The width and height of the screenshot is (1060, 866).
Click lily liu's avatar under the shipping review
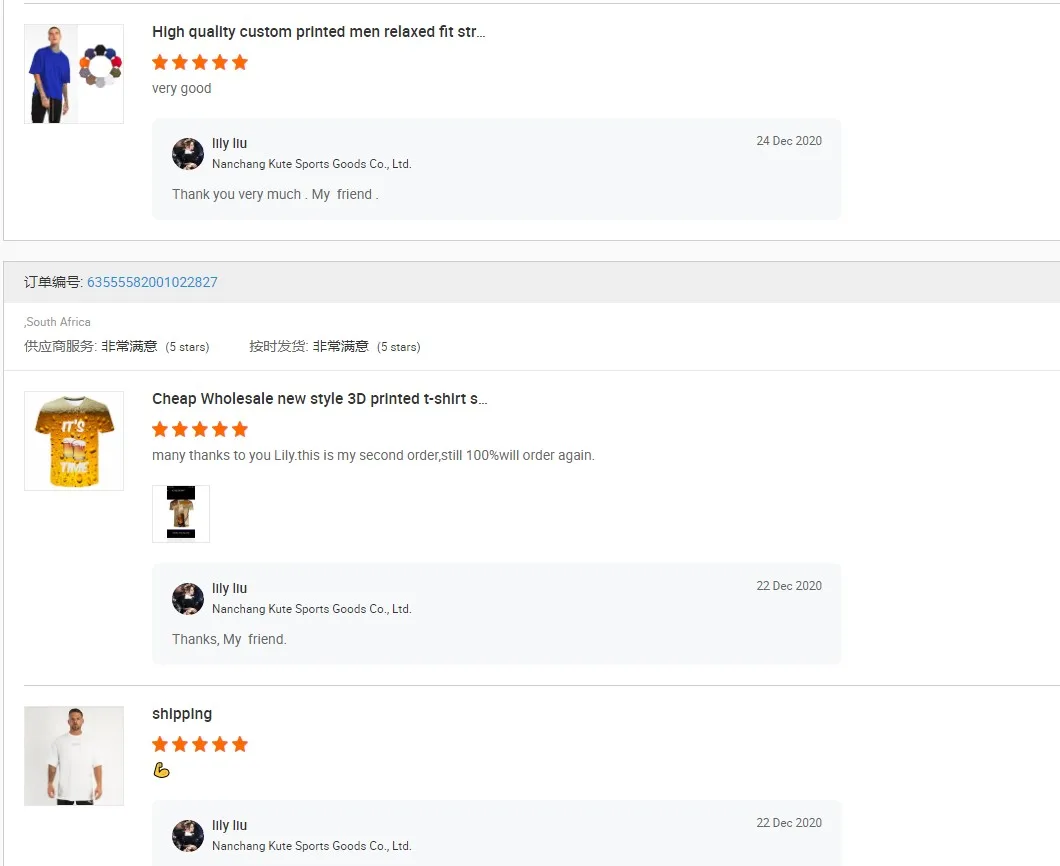tap(188, 836)
